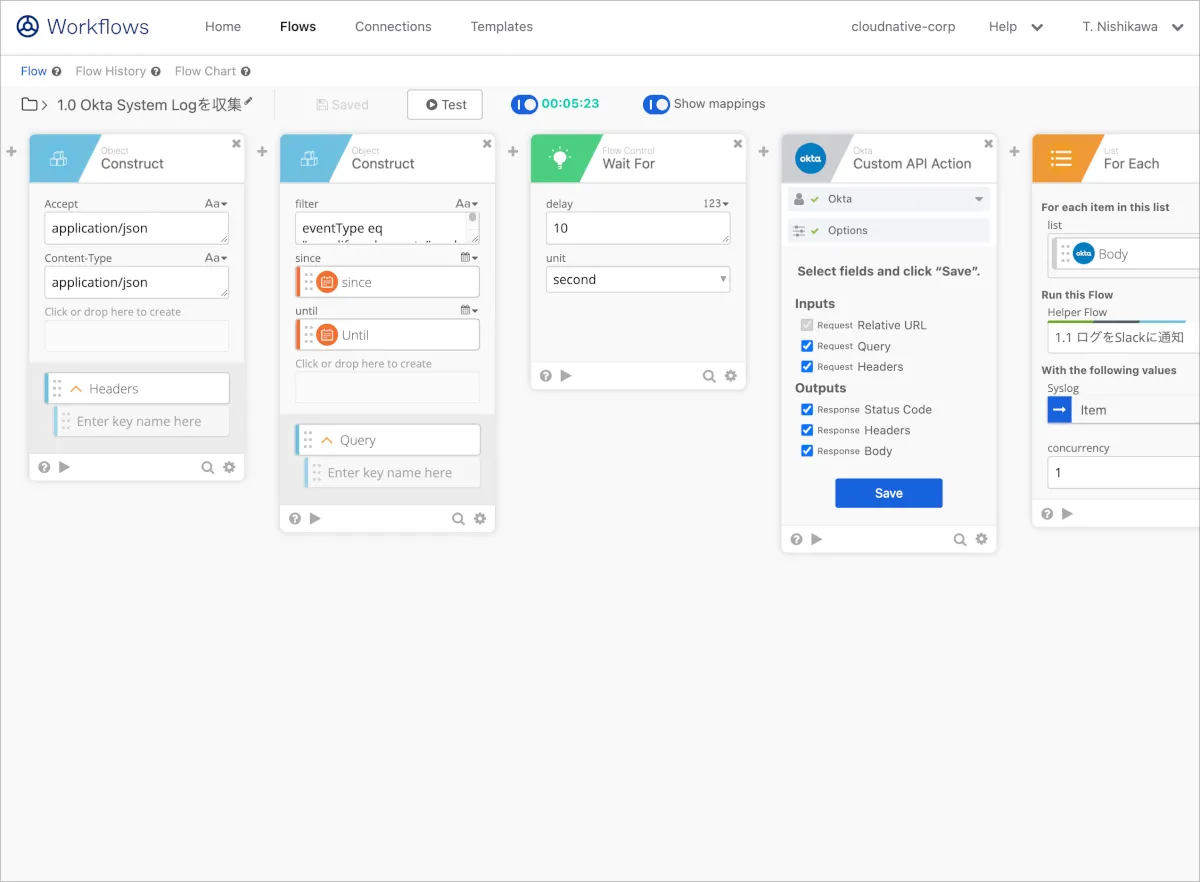
Task: Change filter field type dropdown
Action: (x=467, y=204)
